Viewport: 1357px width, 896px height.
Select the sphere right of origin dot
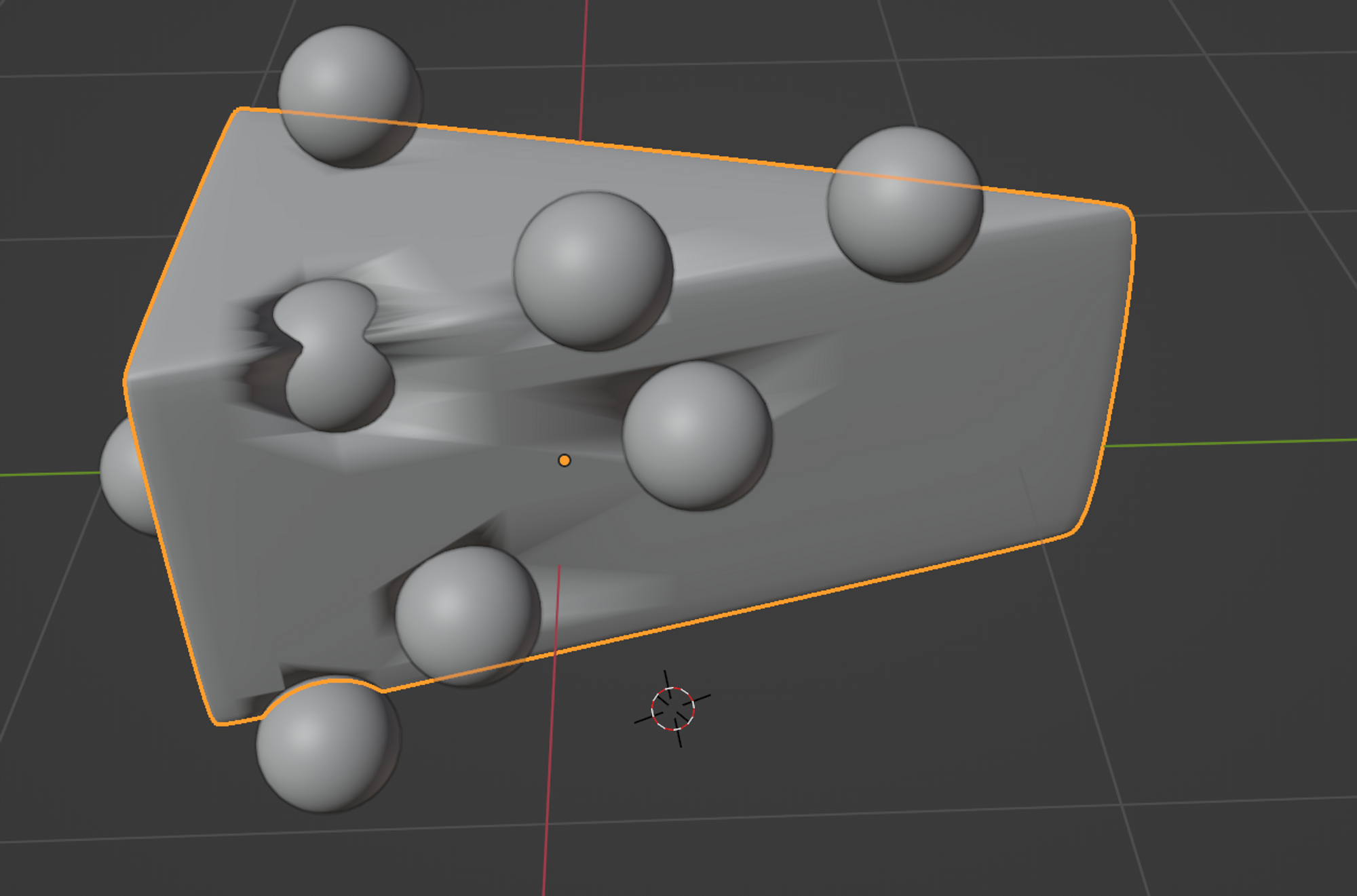697,435
